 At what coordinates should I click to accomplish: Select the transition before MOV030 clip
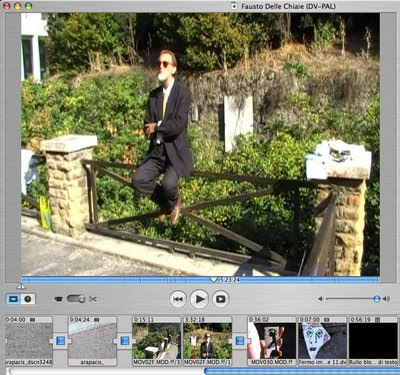240,341
